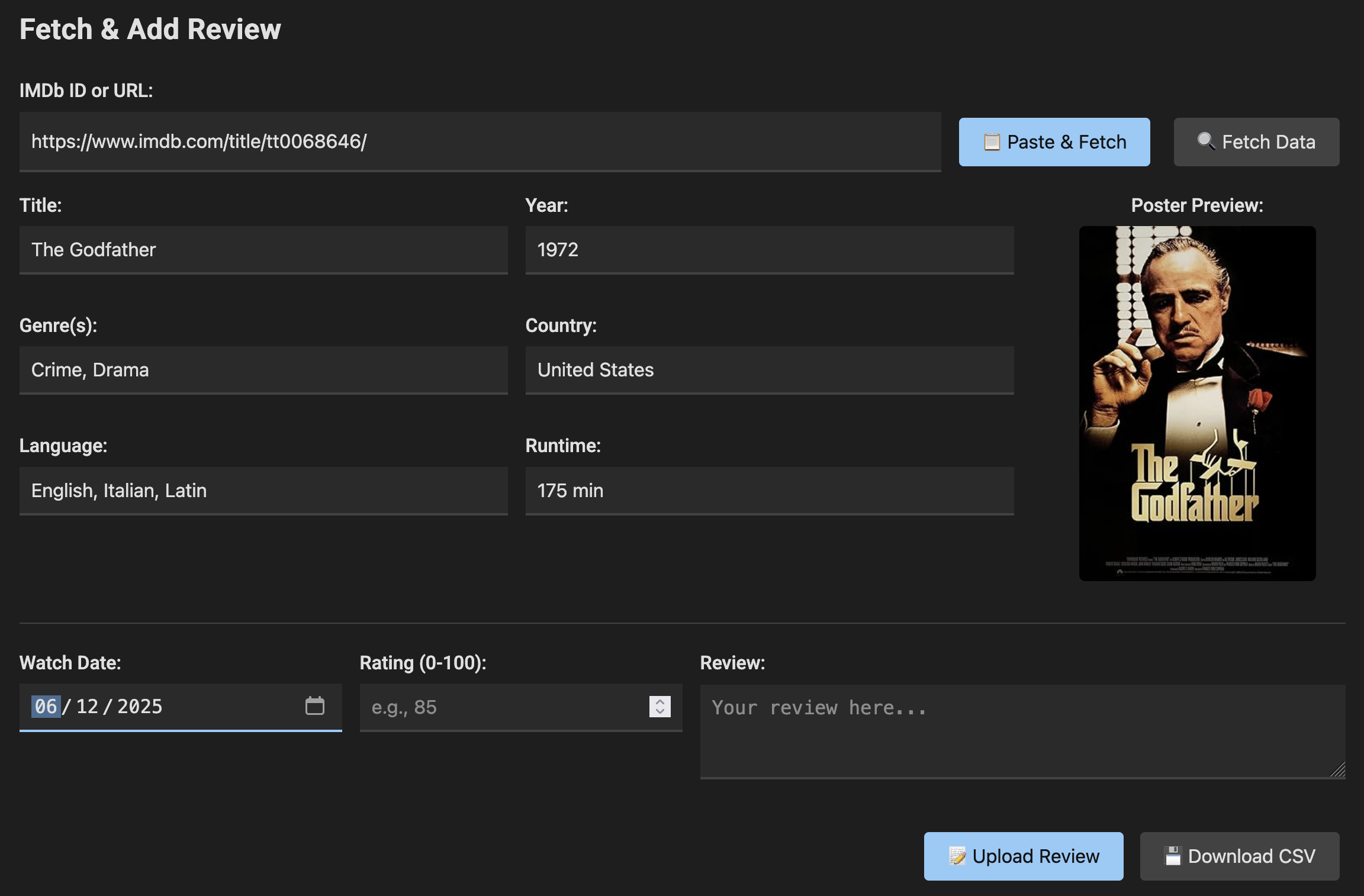Click the IMDb ID or URL label

tap(86, 91)
